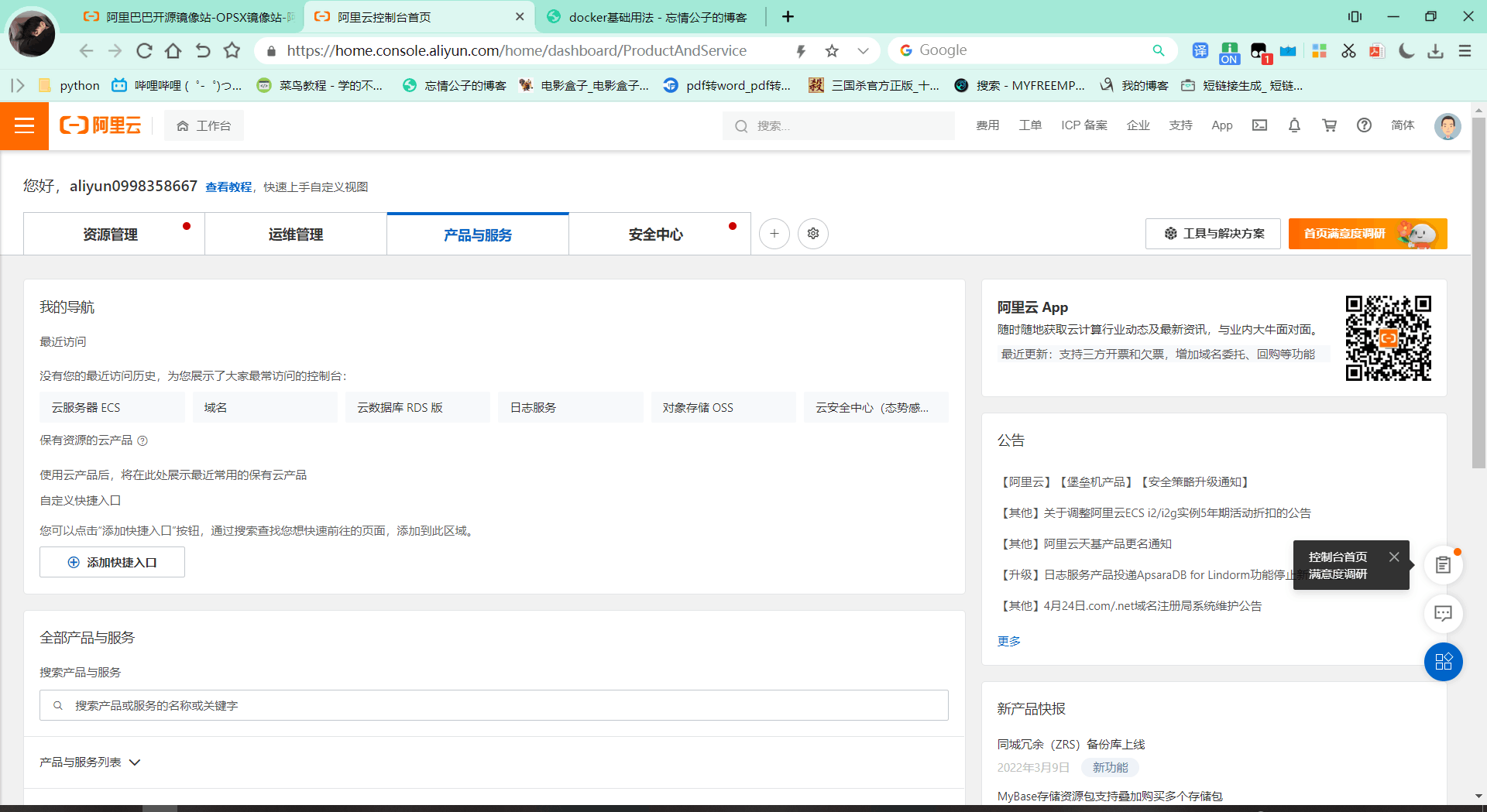This screenshot has width=1487, height=812.
Task: Select the 产品与服务 tab
Action: [478, 234]
